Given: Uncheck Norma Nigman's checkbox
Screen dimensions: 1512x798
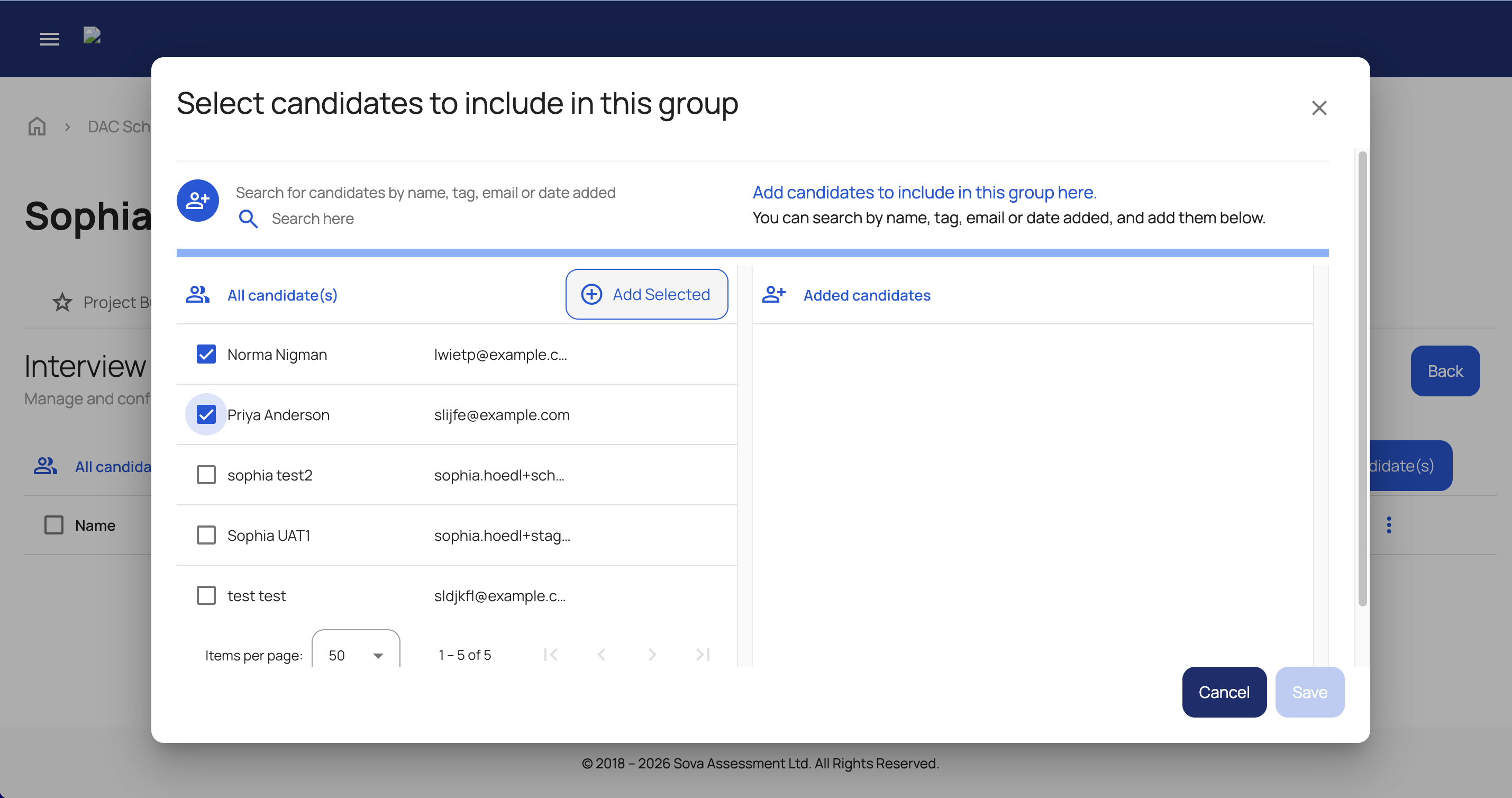Looking at the screenshot, I should click(206, 355).
